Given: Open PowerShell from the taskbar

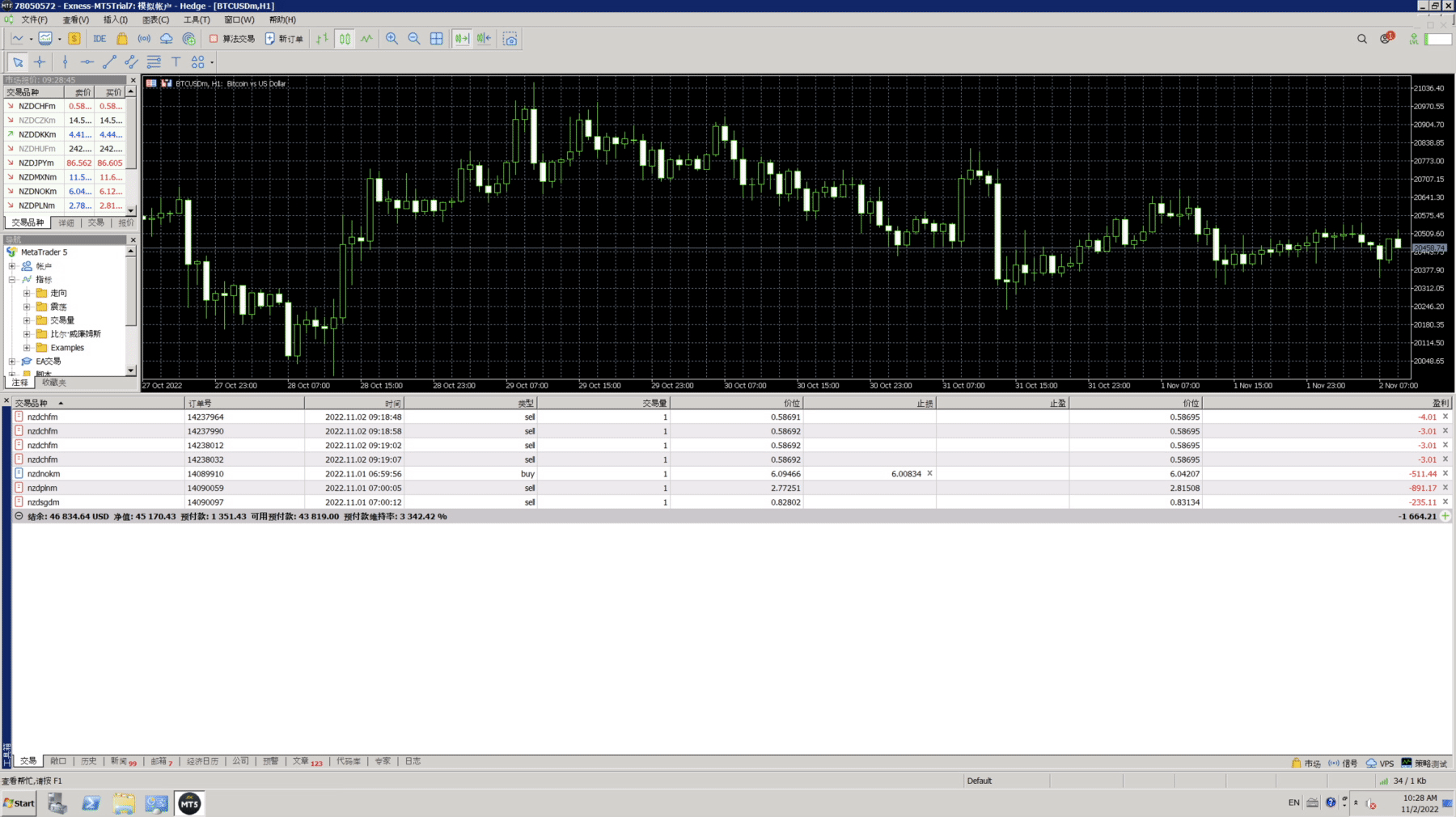Looking at the screenshot, I should [x=91, y=803].
